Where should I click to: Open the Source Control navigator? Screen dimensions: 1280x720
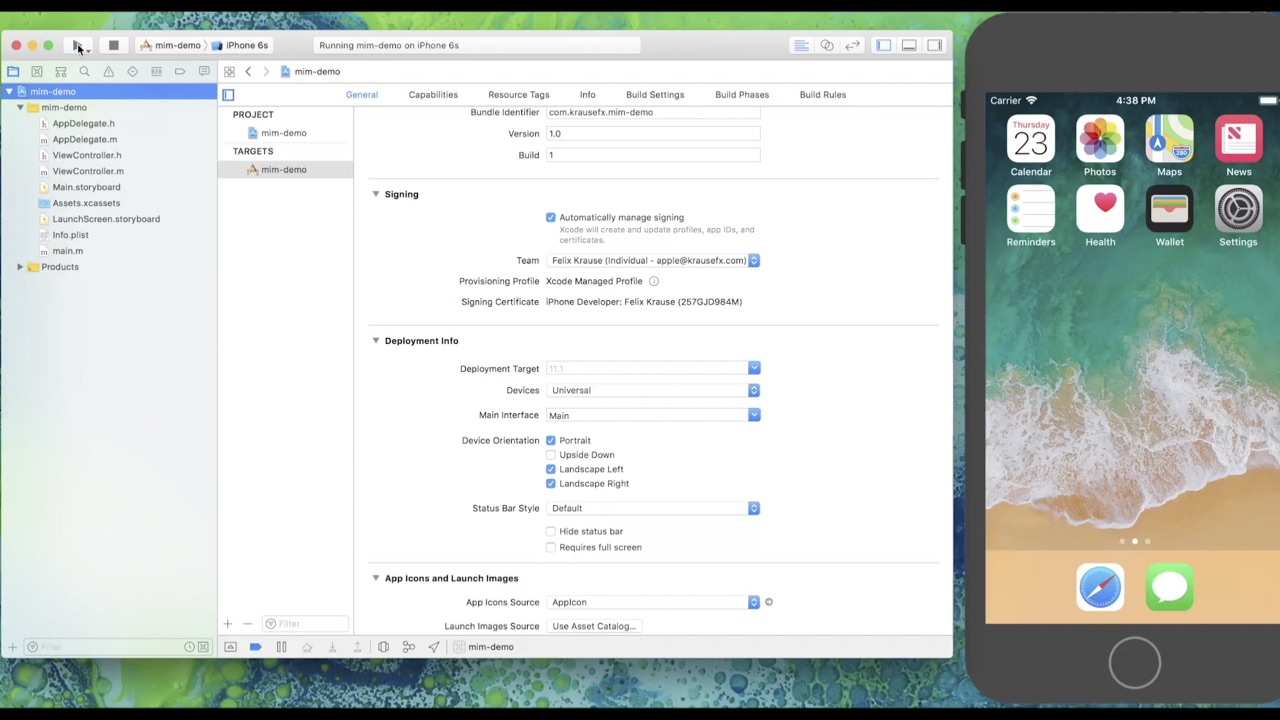[37, 72]
